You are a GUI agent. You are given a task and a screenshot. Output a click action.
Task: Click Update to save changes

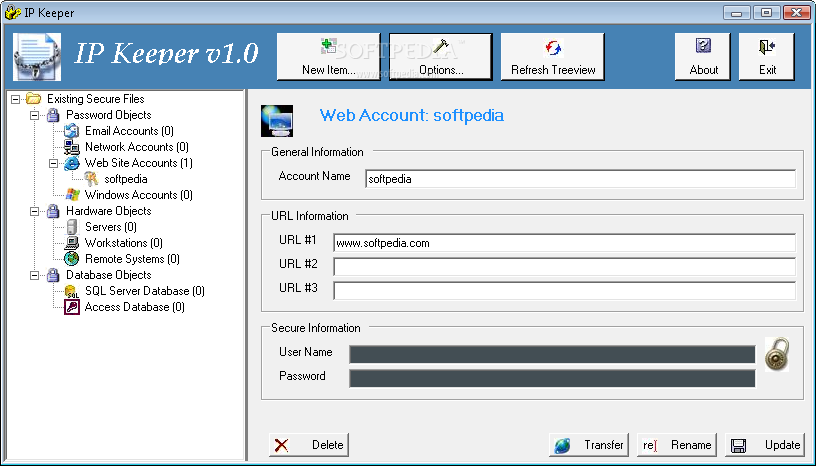764,445
